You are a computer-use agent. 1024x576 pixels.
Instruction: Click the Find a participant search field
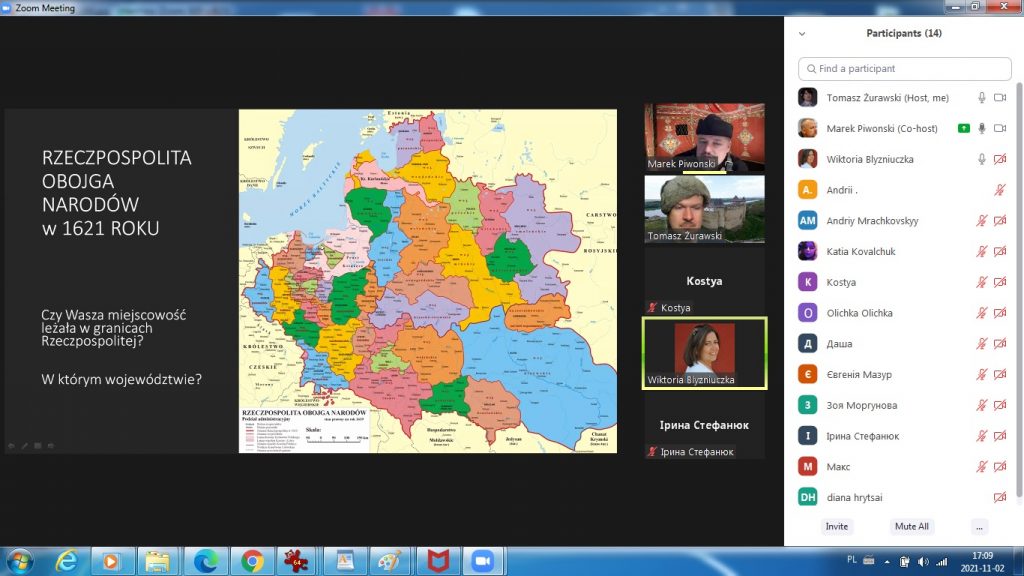pos(904,69)
